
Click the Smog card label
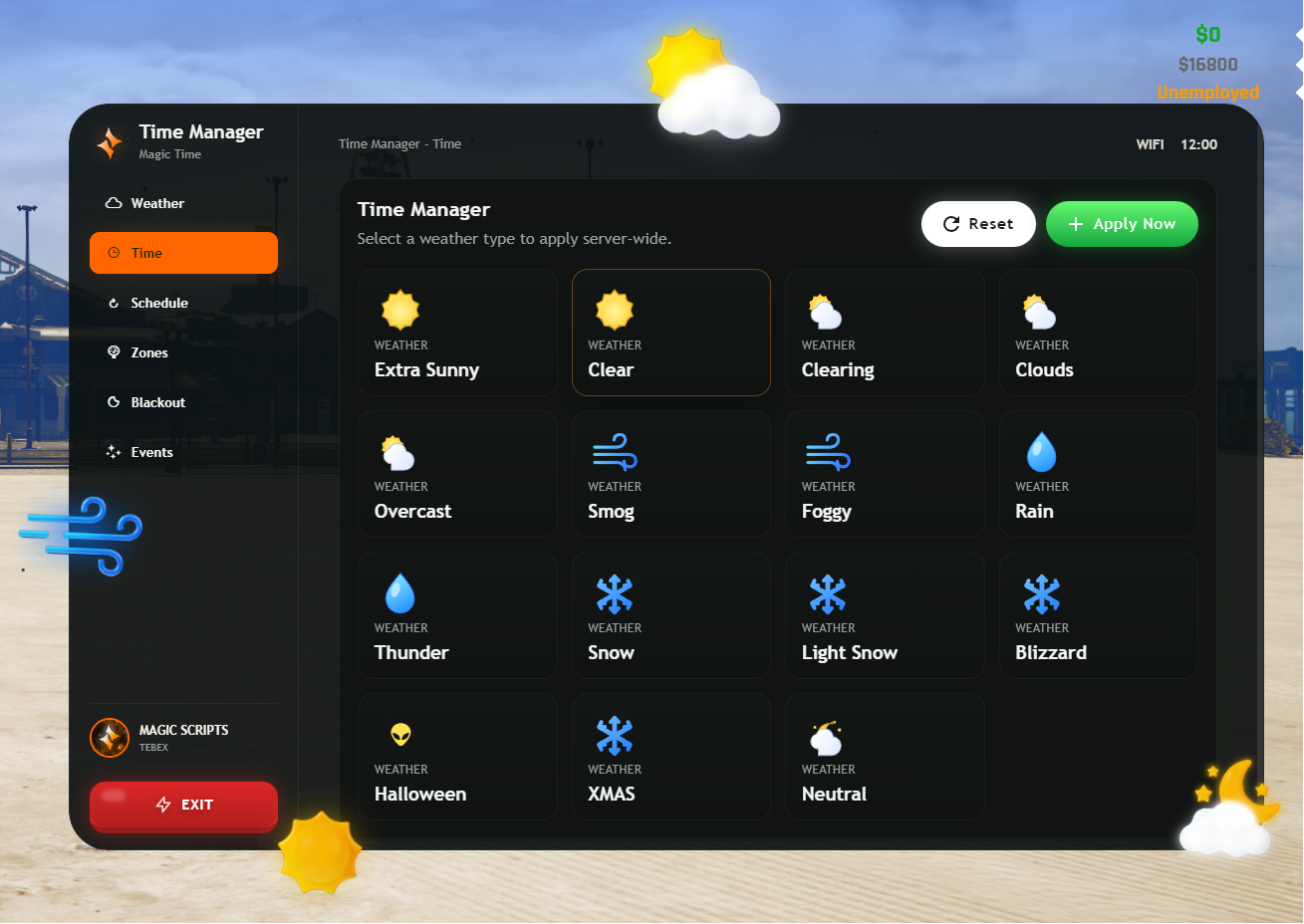(x=611, y=511)
